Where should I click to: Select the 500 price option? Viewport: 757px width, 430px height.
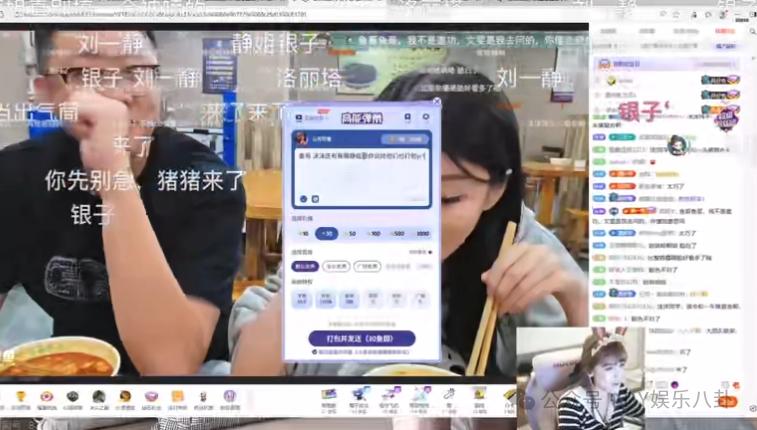(x=397, y=234)
